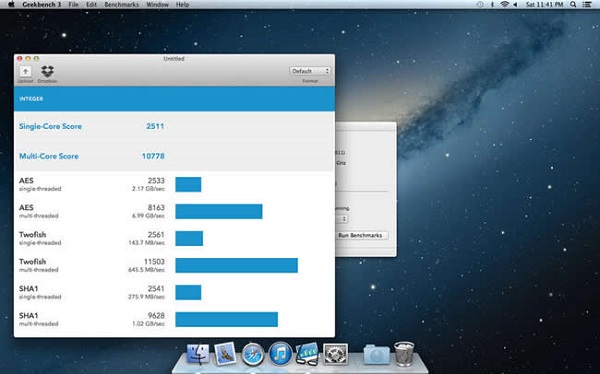Click the Spotlight search icon
Viewport: 600px width, 374px height.
coord(573,5)
